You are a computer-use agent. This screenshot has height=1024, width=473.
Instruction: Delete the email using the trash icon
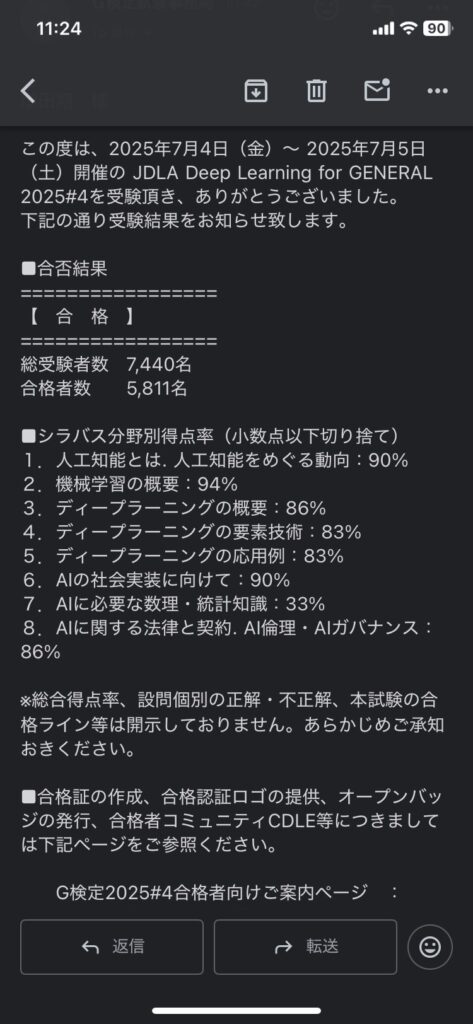point(316,91)
